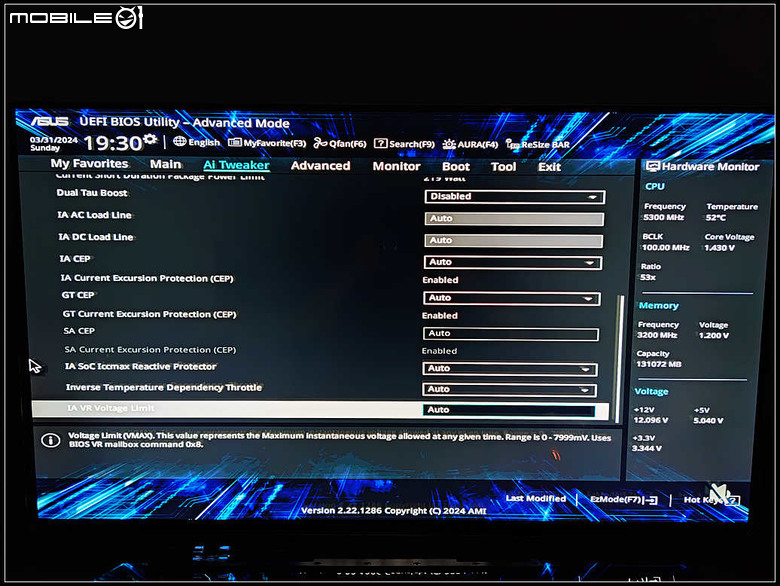
Task: Open the Search(F9) function
Action: [404, 144]
